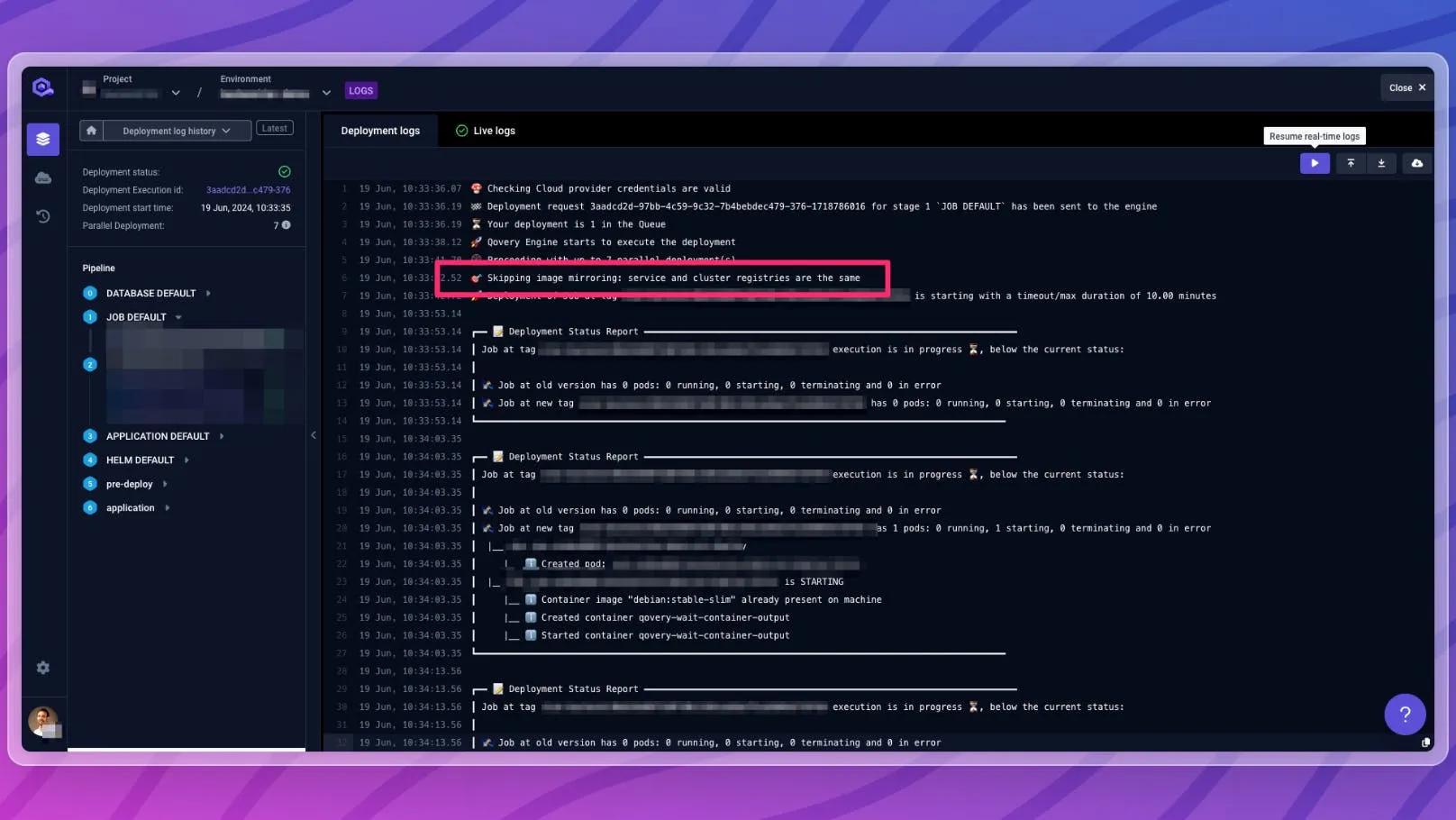1456x820 pixels.
Task: Expand pre-deploy pipeline stage
Action: click(x=165, y=484)
